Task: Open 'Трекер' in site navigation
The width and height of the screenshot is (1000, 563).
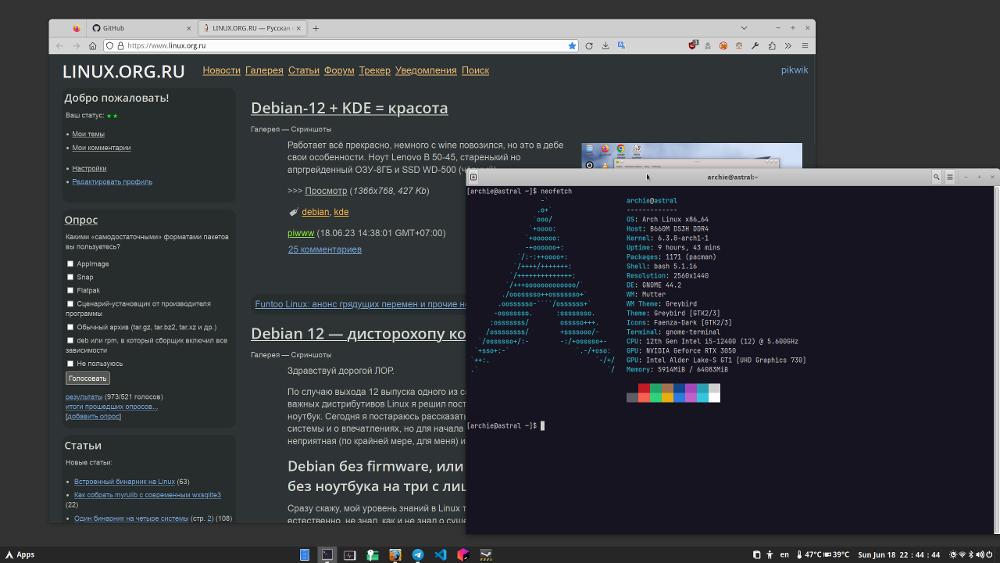Action: tap(374, 71)
